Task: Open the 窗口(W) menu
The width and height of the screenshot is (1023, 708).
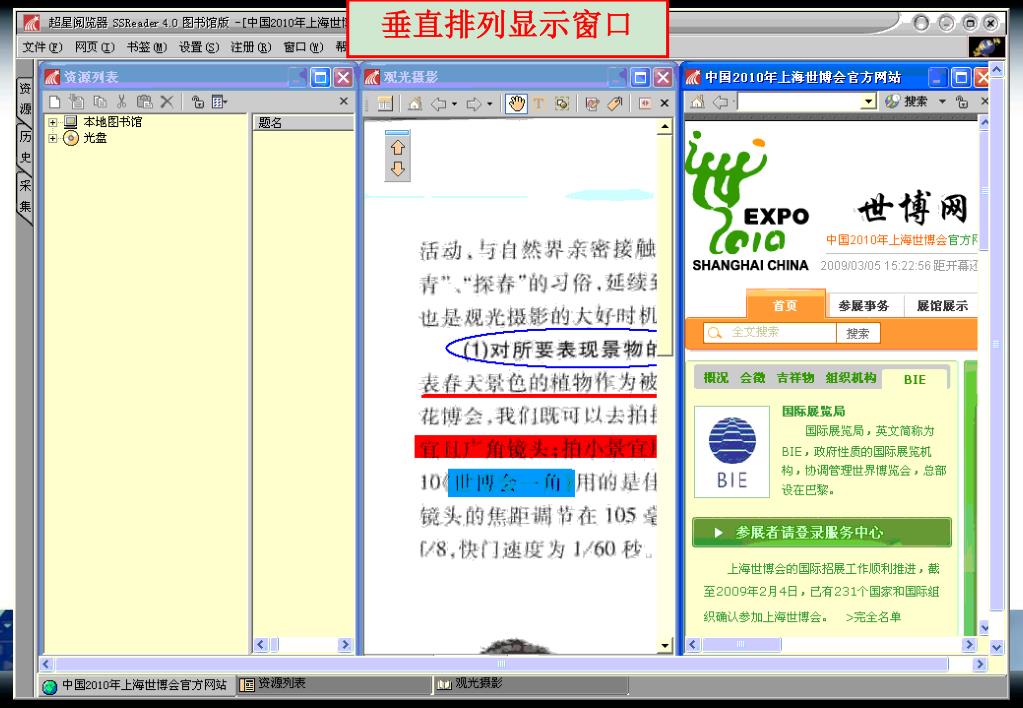Action: 303,47
